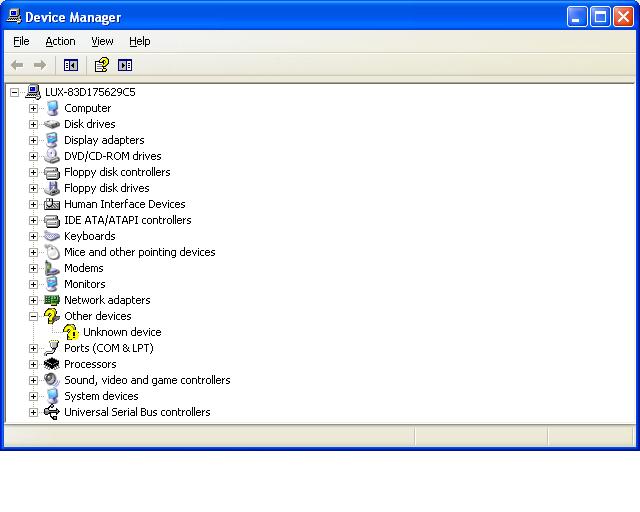
Task: Click the Floppy disk controllers icon
Action: (x=52, y=172)
